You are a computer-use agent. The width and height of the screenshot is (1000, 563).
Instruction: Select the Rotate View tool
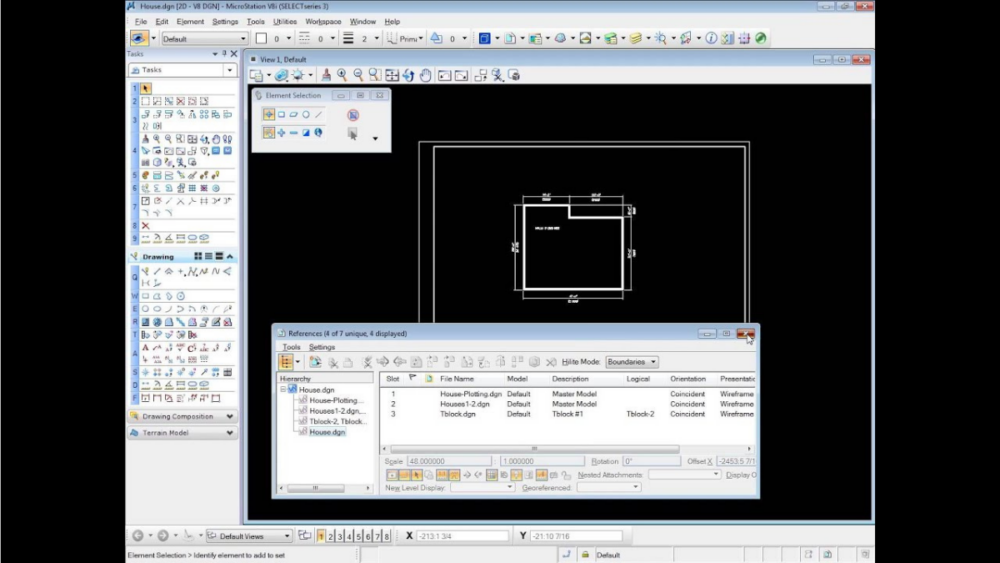click(x=409, y=75)
